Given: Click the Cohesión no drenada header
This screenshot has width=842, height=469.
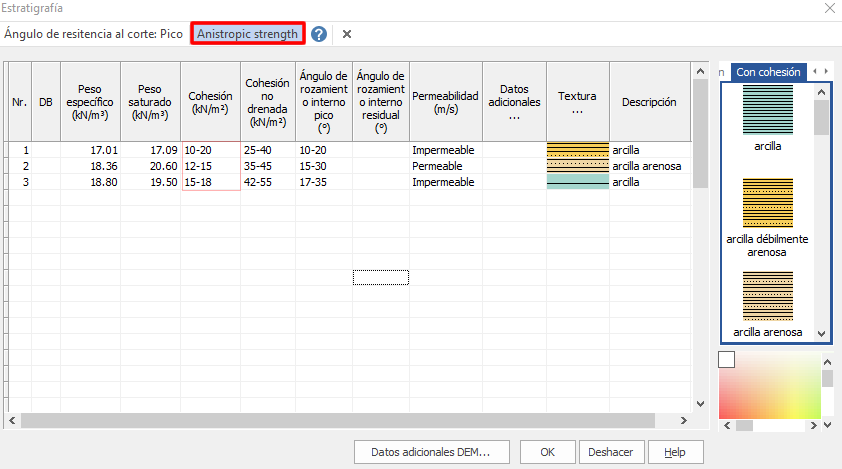Looking at the screenshot, I should pyautogui.click(x=267, y=102).
